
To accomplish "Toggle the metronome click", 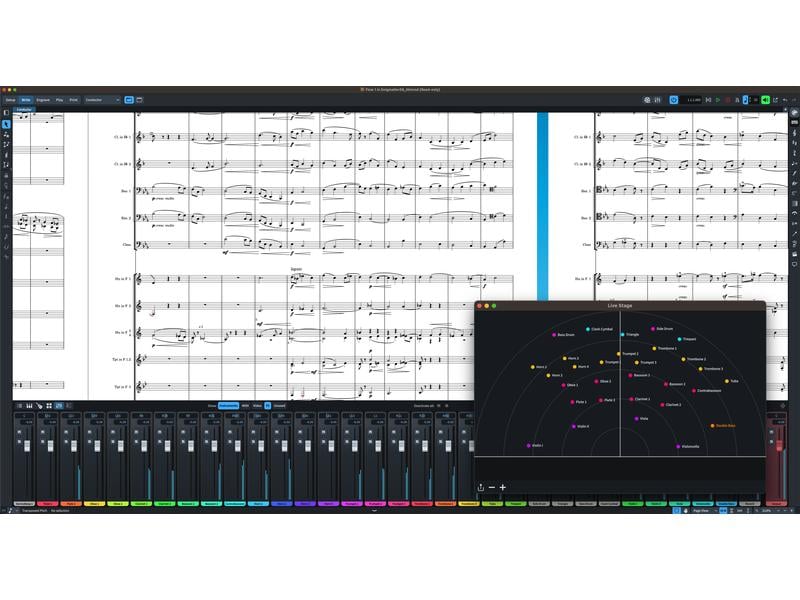I will 737,100.
